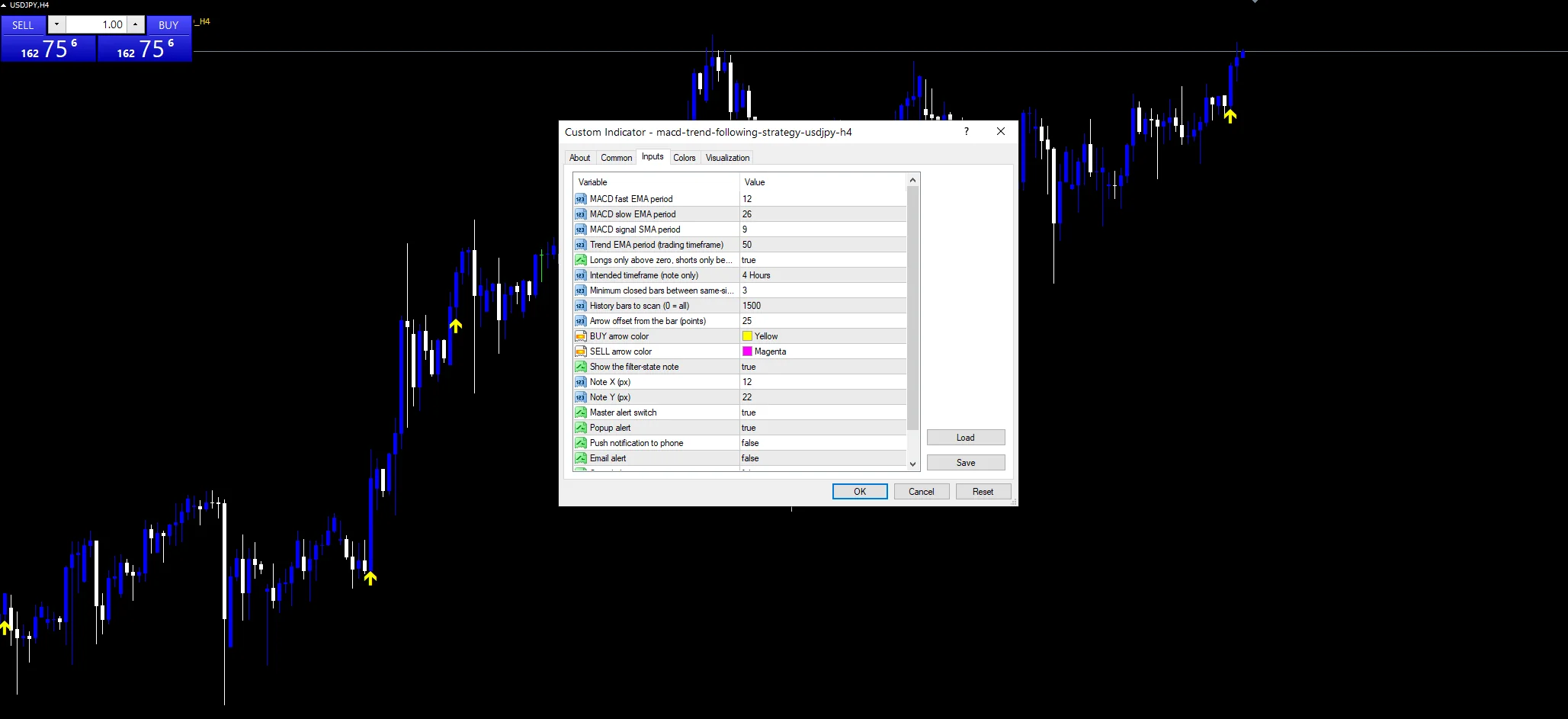The image size is (1568, 719).
Task: Click the value 9 for MACD signal SMA period
Action: pyautogui.click(x=745, y=230)
